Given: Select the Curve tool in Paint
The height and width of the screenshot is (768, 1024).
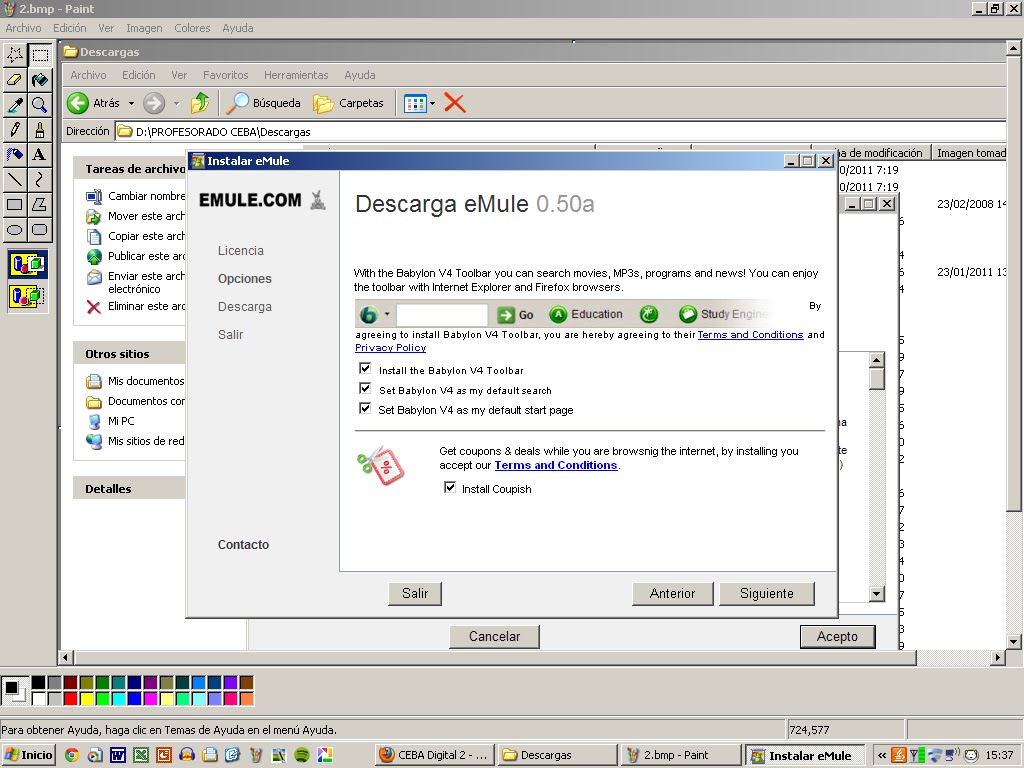Looking at the screenshot, I should pyautogui.click(x=40, y=179).
